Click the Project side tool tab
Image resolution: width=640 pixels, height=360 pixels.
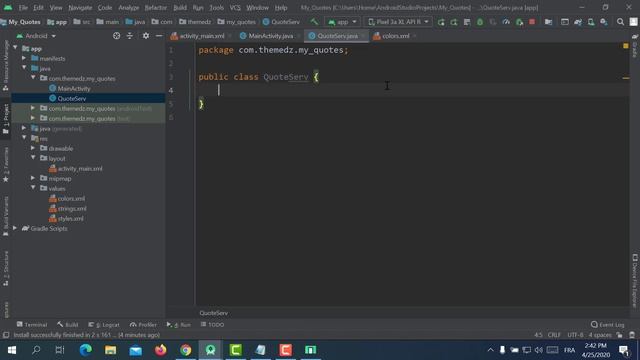[6, 118]
